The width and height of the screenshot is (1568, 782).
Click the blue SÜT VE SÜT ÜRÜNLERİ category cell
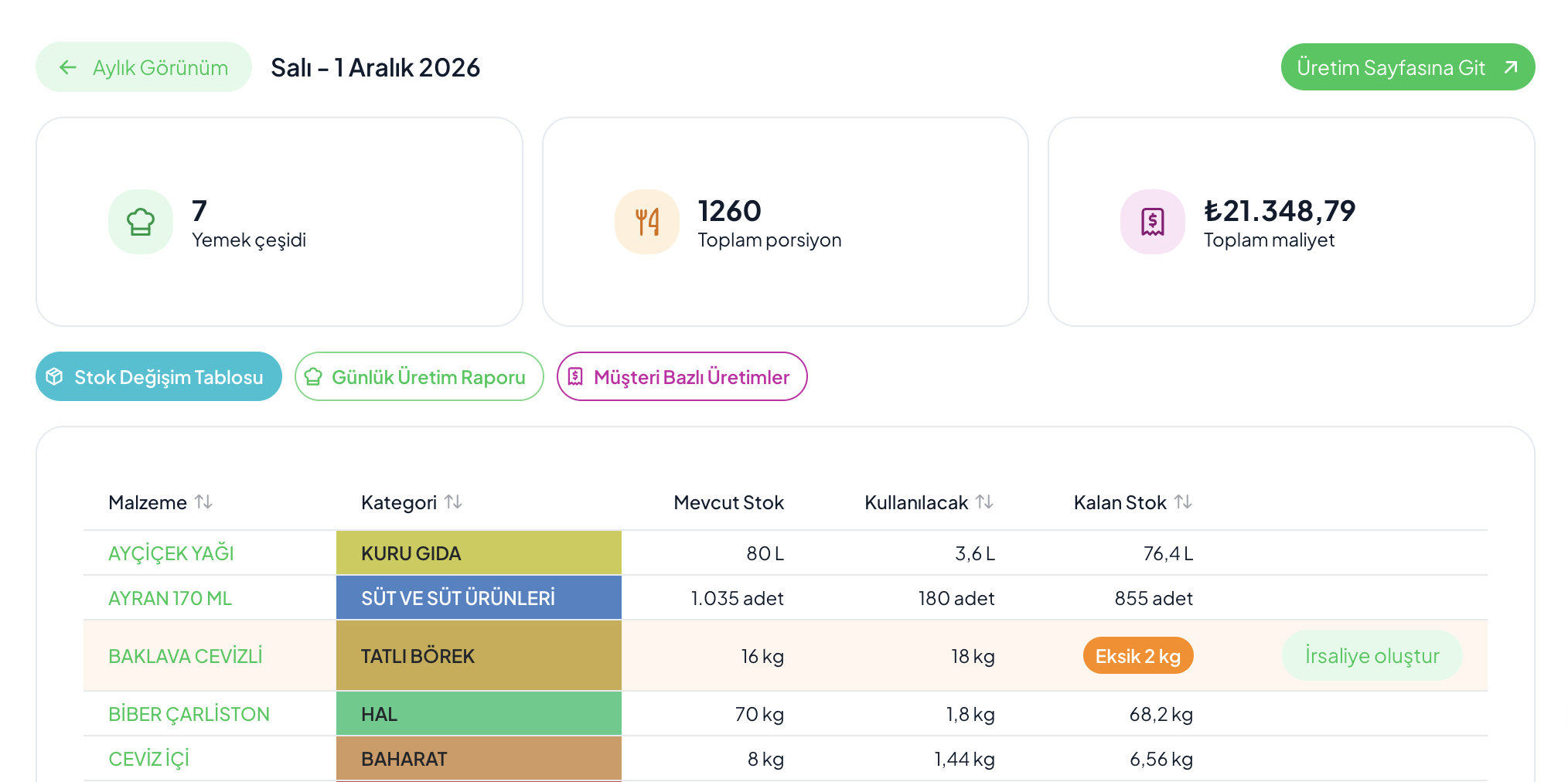pos(479,597)
